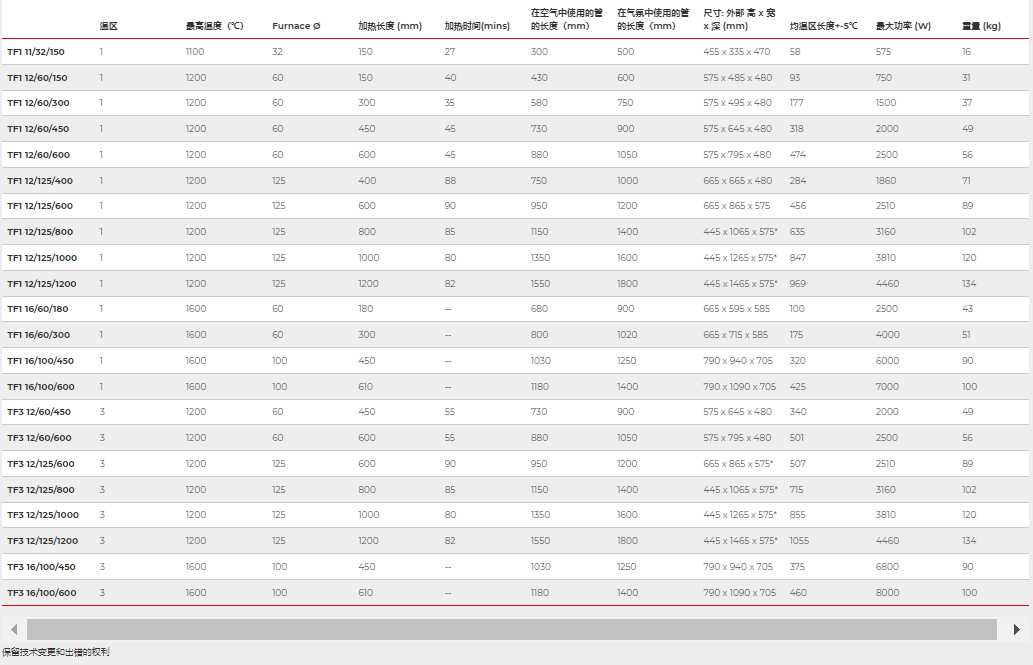Select the TF1 12/60/150 model name
Viewport: 1033px width, 665px height.
[37, 78]
